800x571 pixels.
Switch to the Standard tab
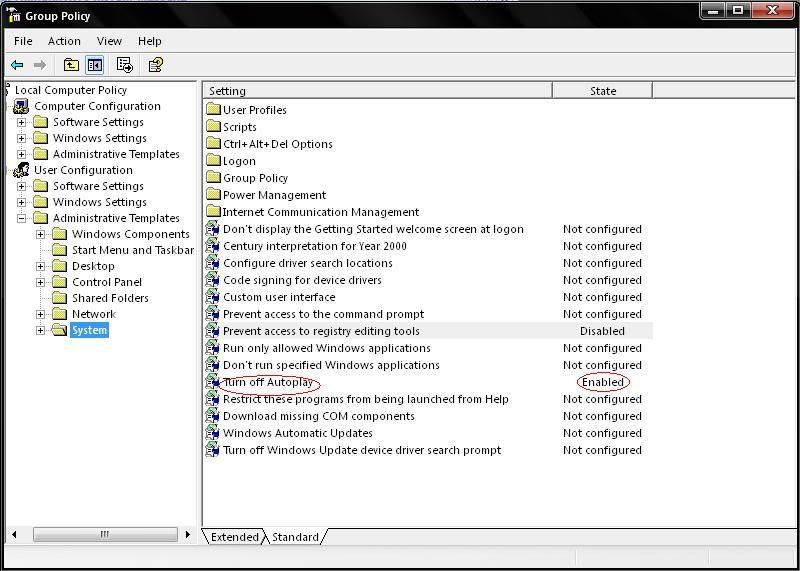[295, 537]
